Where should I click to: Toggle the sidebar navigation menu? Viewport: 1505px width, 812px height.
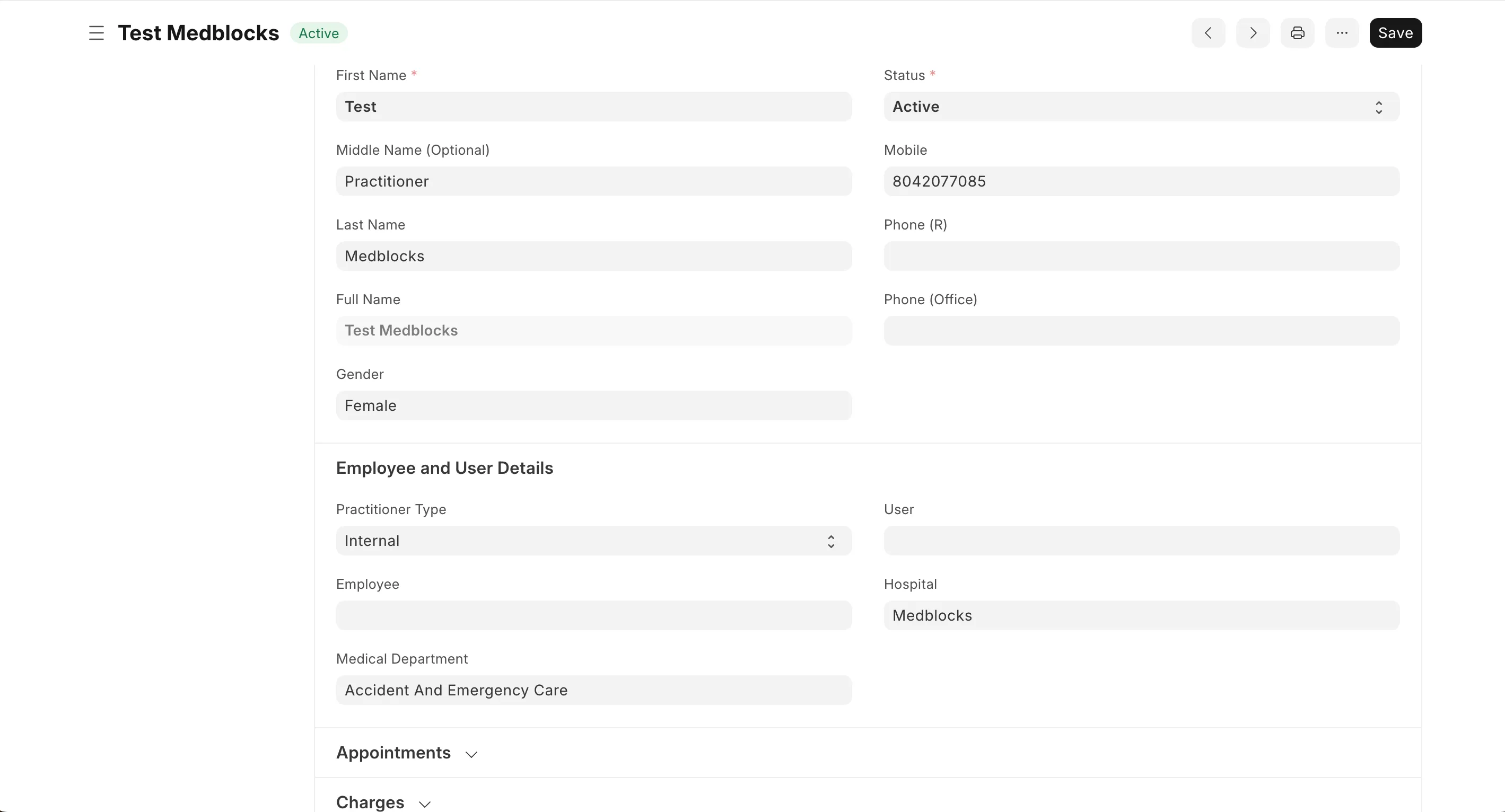tap(96, 33)
